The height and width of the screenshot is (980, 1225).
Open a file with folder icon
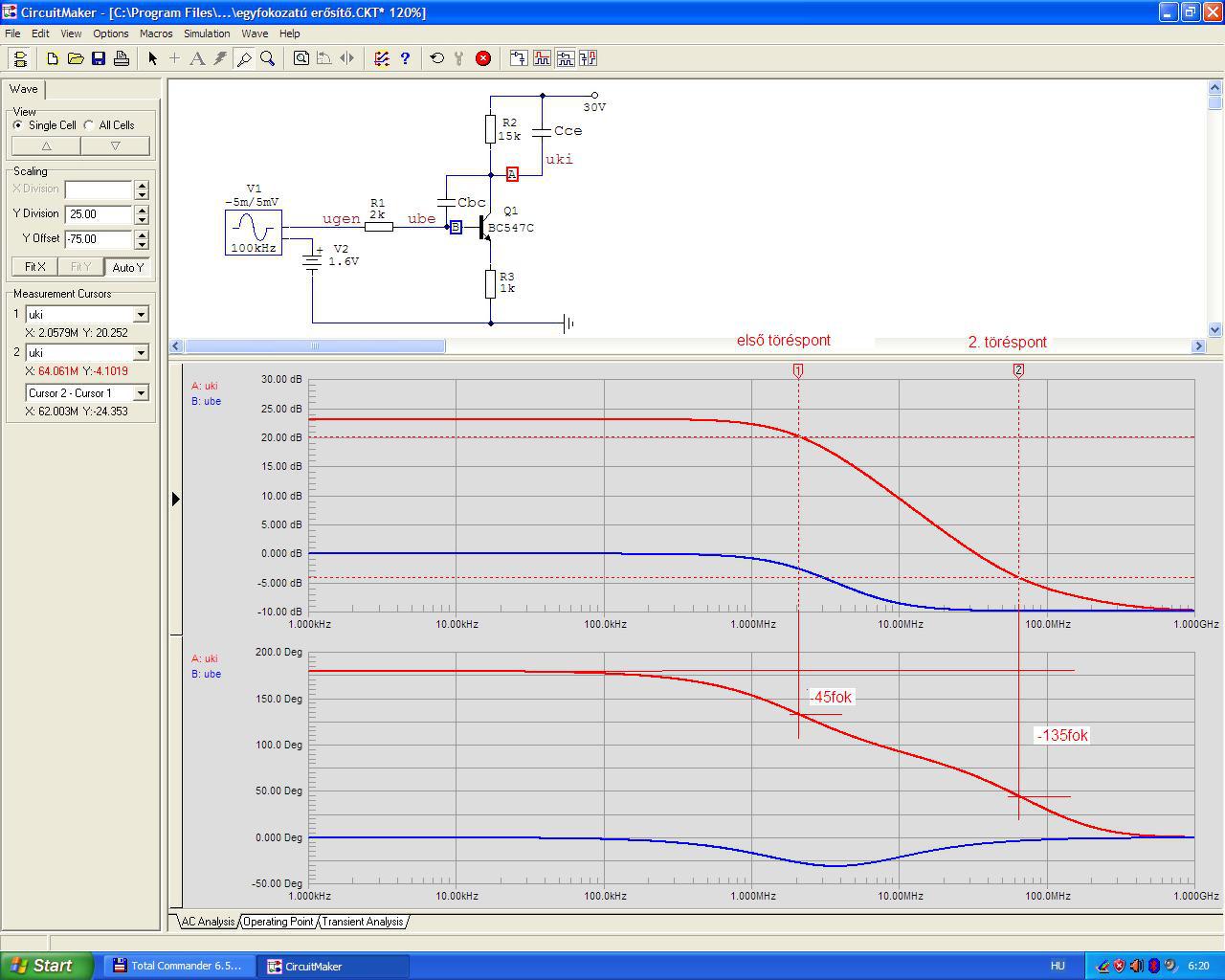pos(76,58)
